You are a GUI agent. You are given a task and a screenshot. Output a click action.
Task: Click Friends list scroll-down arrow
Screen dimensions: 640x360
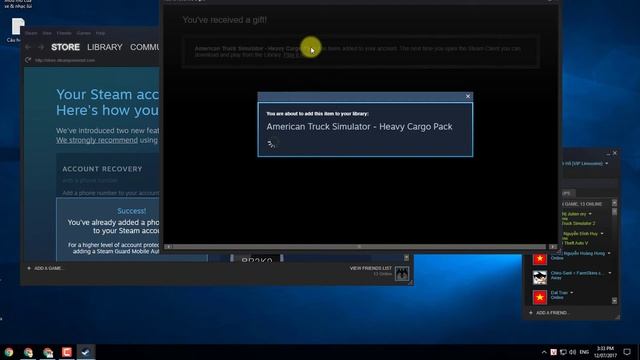[x=614, y=301]
